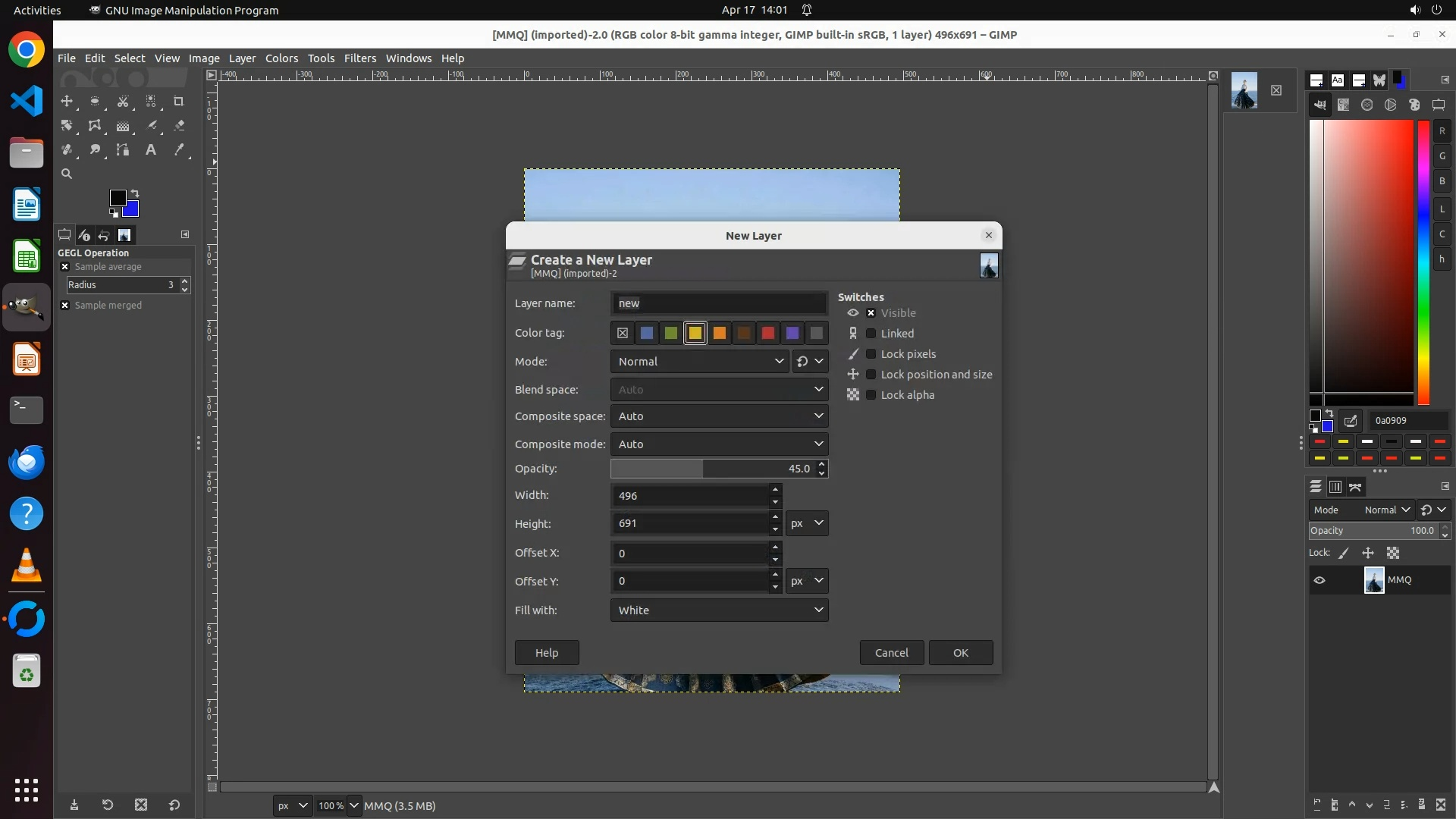Expand the Composite mode dropdown

click(x=718, y=444)
